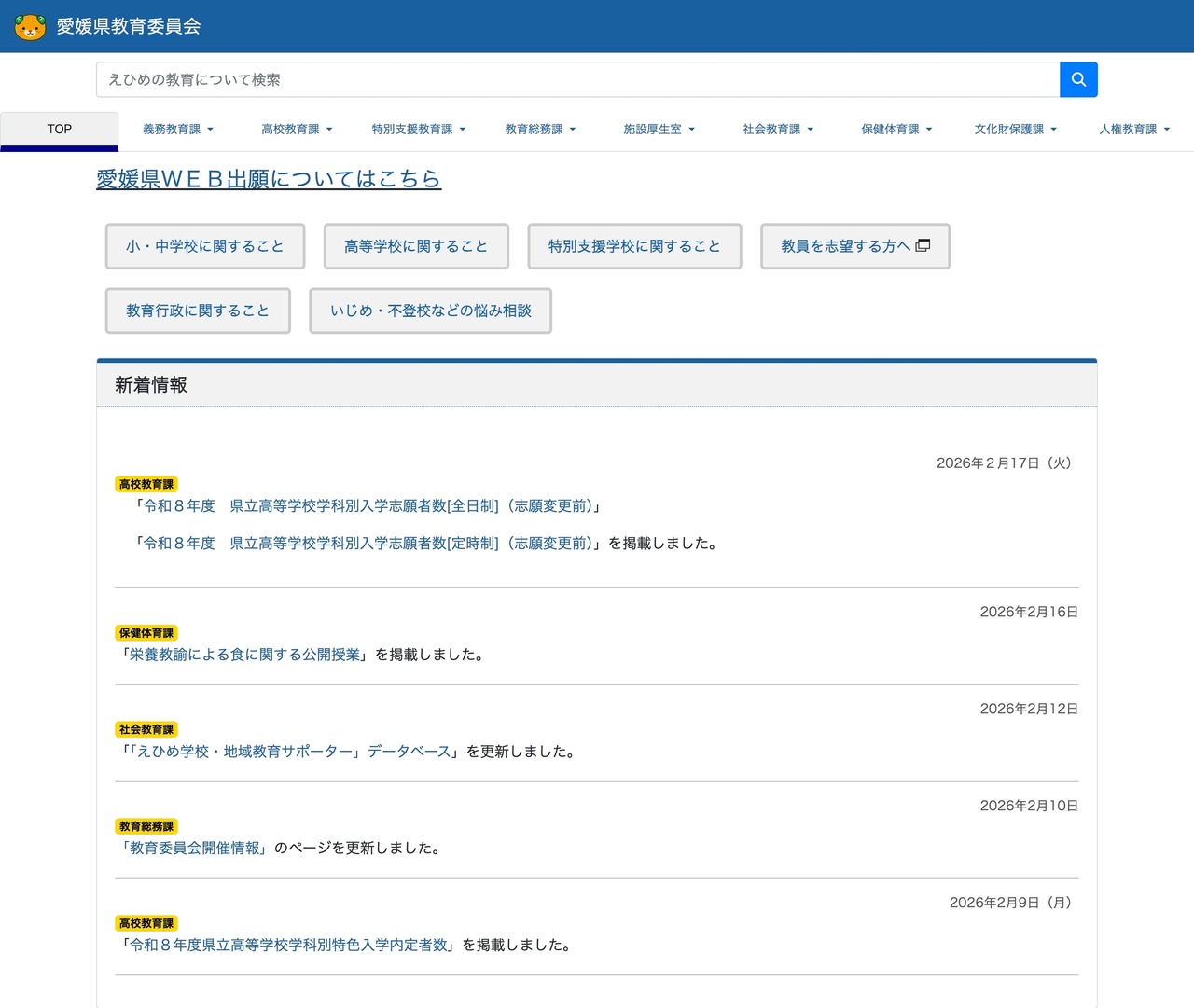
Task: Select the TOP tab
Action: pyautogui.click(x=60, y=129)
